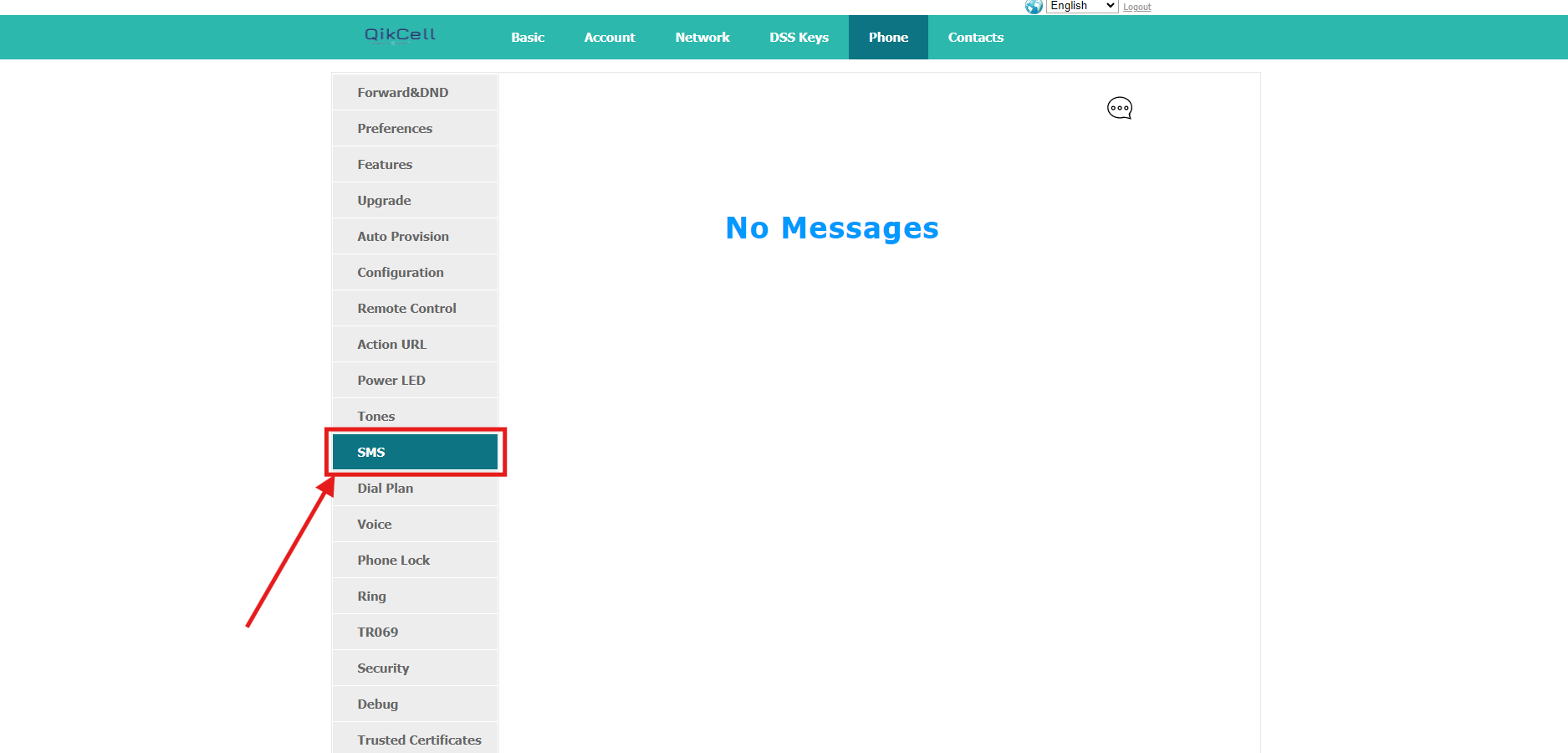The height and width of the screenshot is (753, 1568).
Task: Go to the Contacts tab
Action: (x=975, y=38)
